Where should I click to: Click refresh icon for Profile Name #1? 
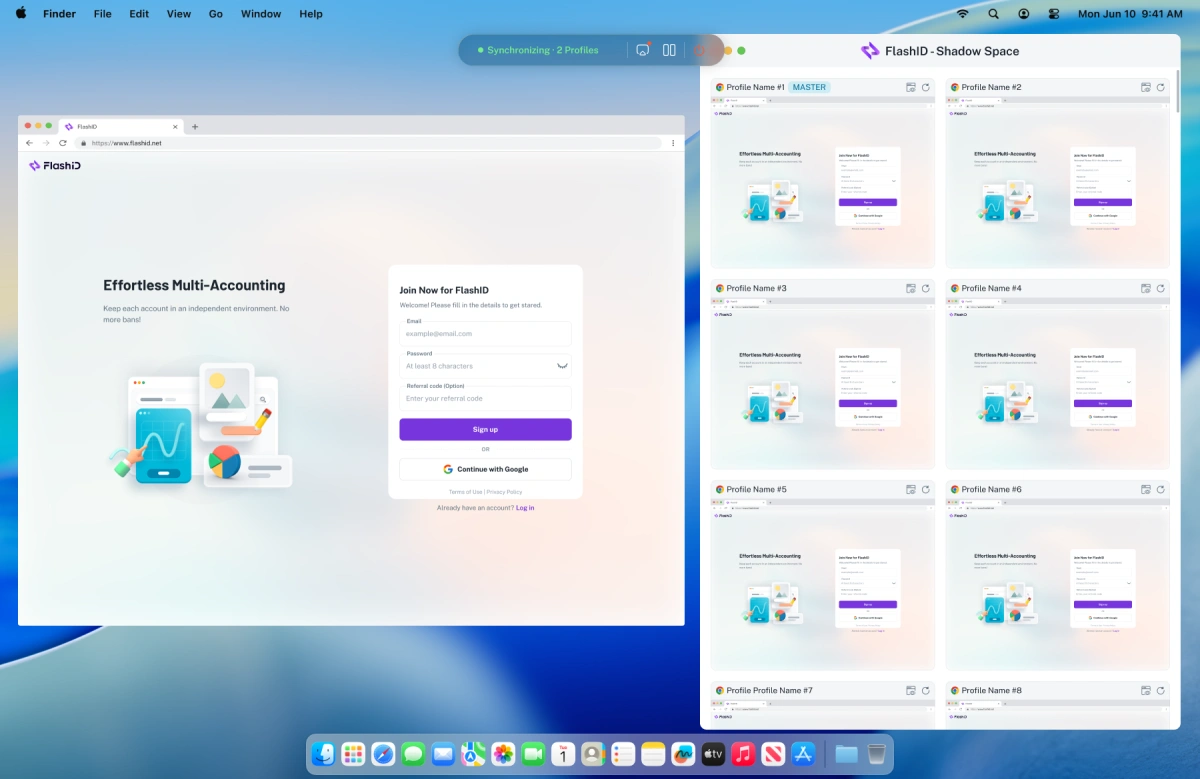(x=925, y=88)
